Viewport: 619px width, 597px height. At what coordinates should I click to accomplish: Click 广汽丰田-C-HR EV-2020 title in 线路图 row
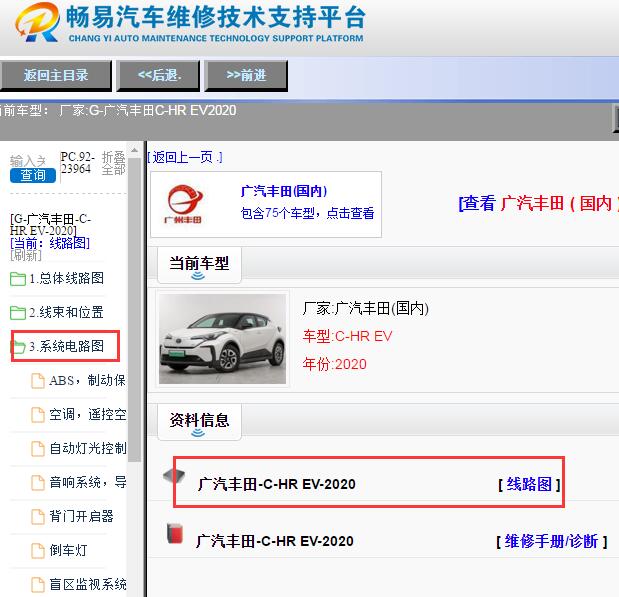pyautogui.click(x=277, y=484)
